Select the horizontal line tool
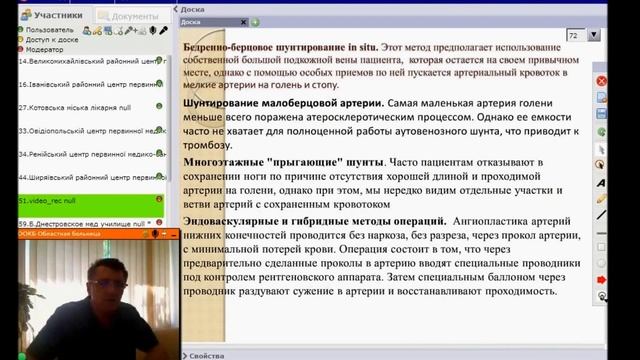 pyautogui.click(x=601, y=233)
